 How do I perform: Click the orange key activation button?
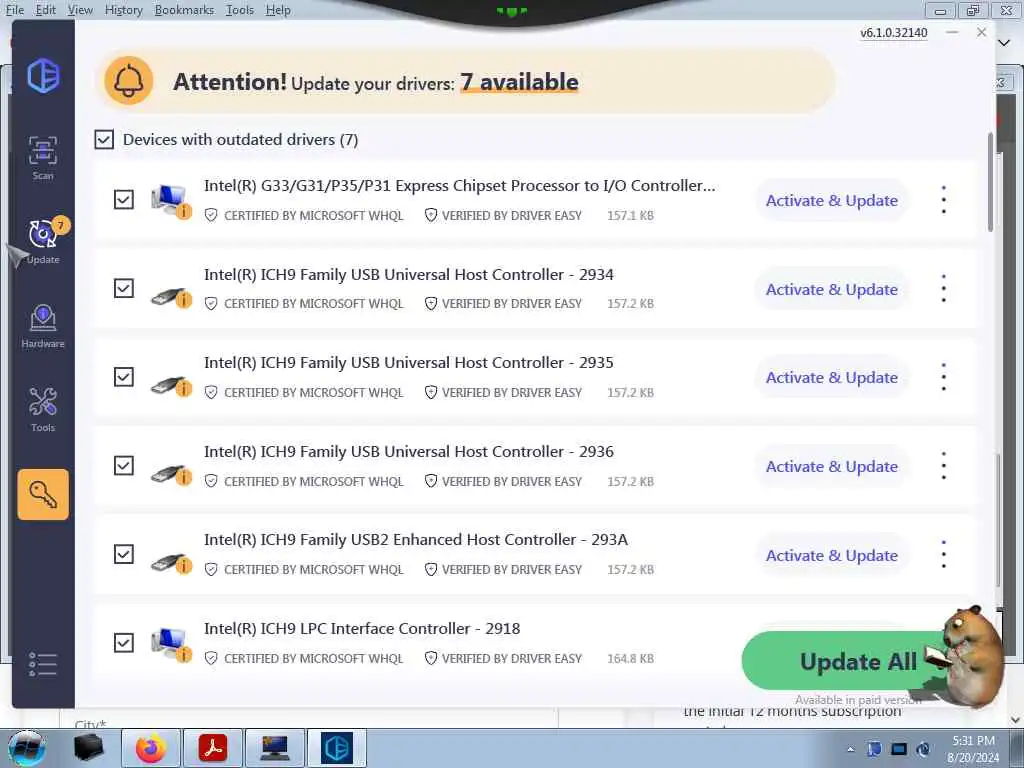point(43,494)
